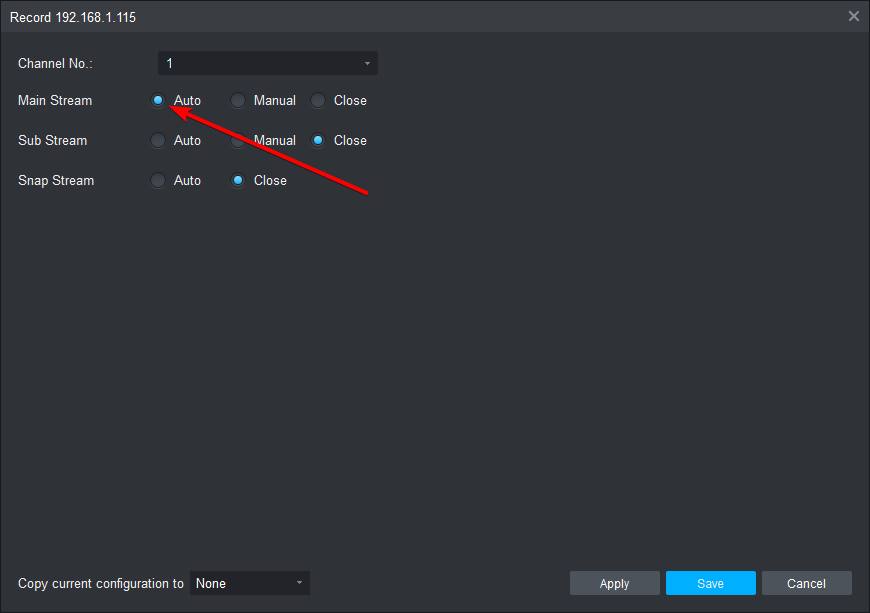Close the Record dialog with X

point(853,16)
